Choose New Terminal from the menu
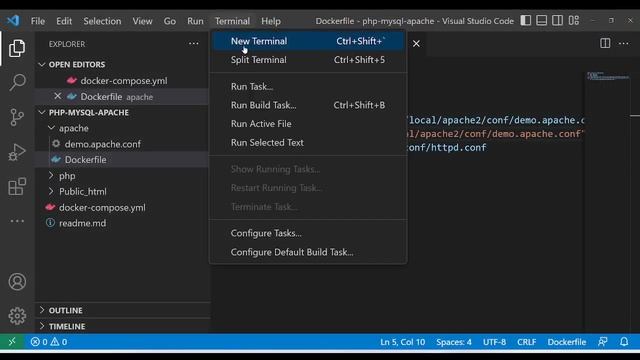 pos(308,41)
